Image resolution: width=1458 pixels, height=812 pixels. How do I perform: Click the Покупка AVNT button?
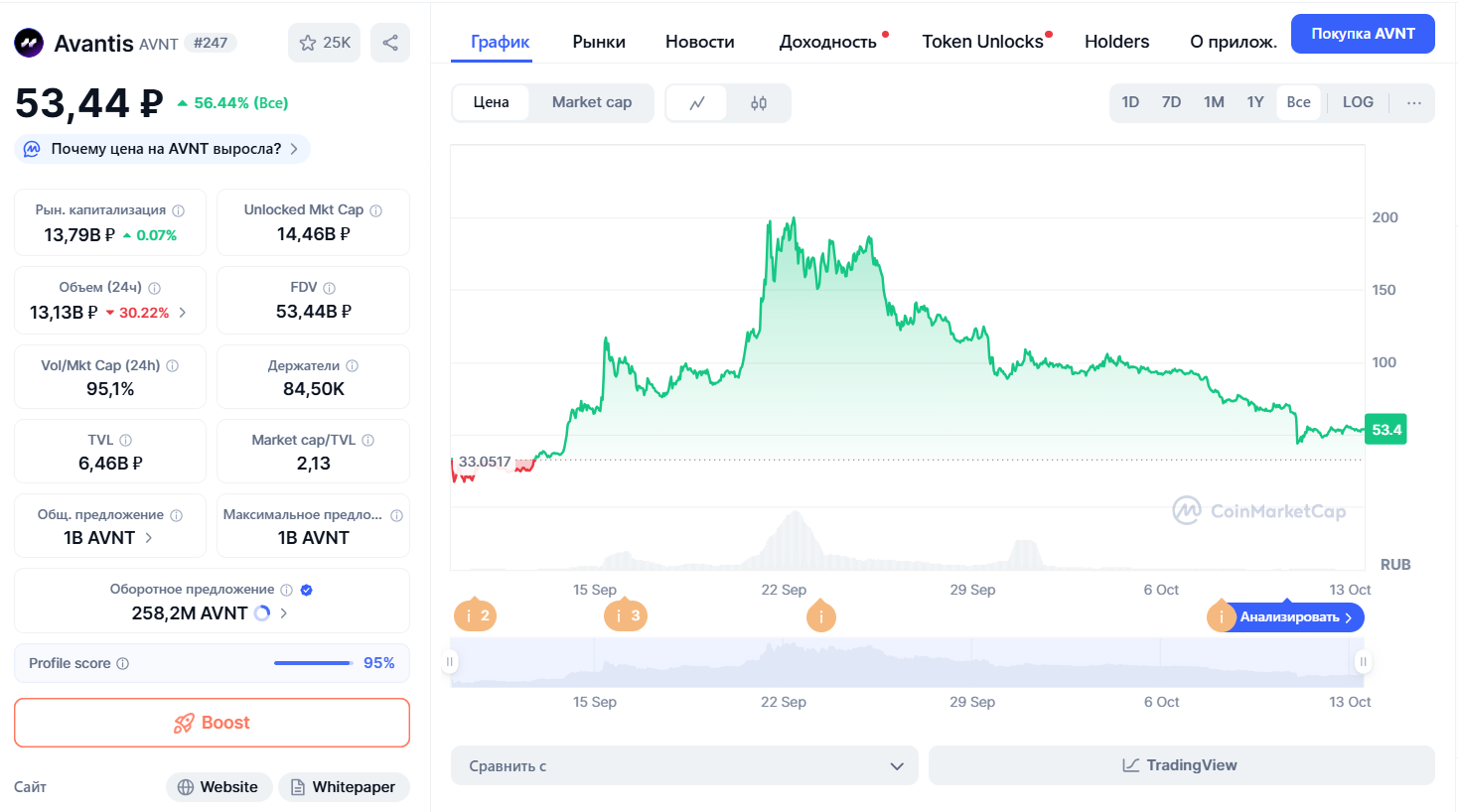(x=1363, y=34)
